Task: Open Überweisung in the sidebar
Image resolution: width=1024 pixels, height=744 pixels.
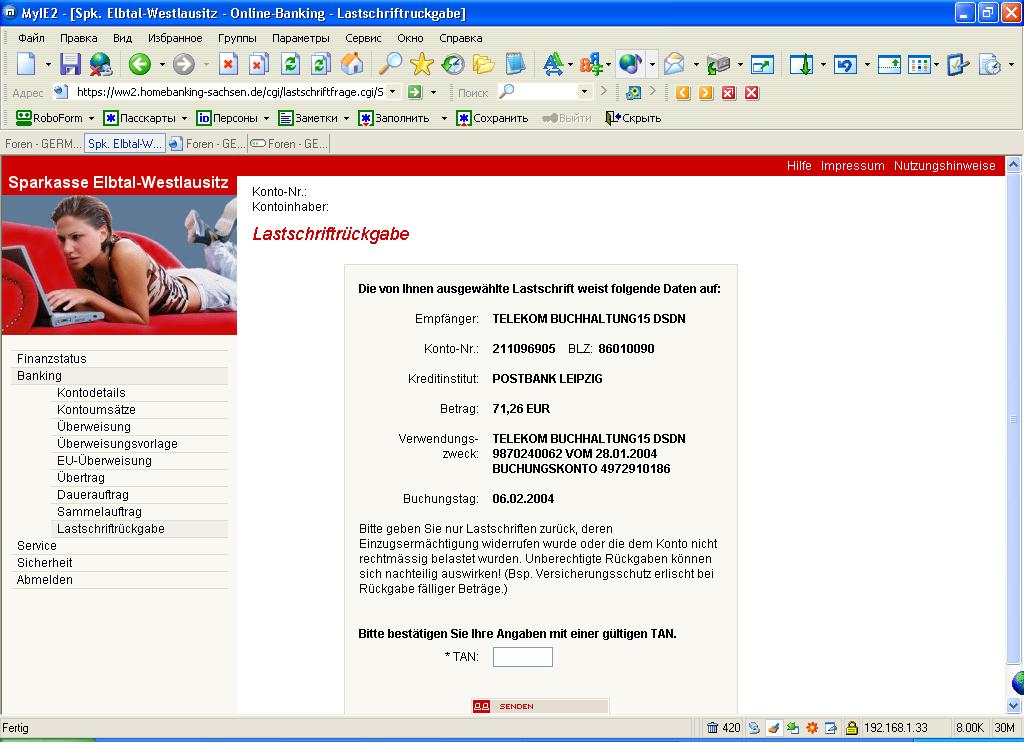Action: tap(93, 427)
